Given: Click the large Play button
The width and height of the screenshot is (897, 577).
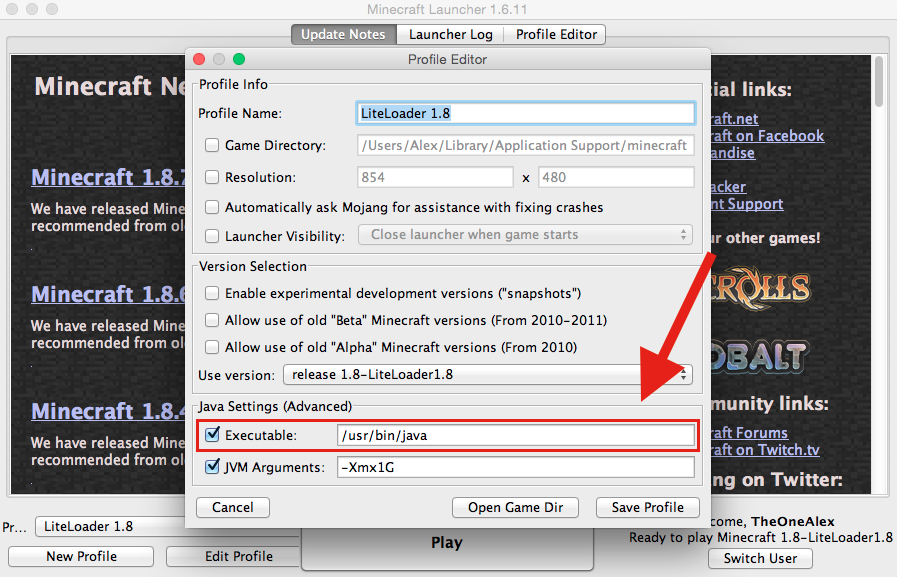Looking at the screenshot, I should (447, 546).
